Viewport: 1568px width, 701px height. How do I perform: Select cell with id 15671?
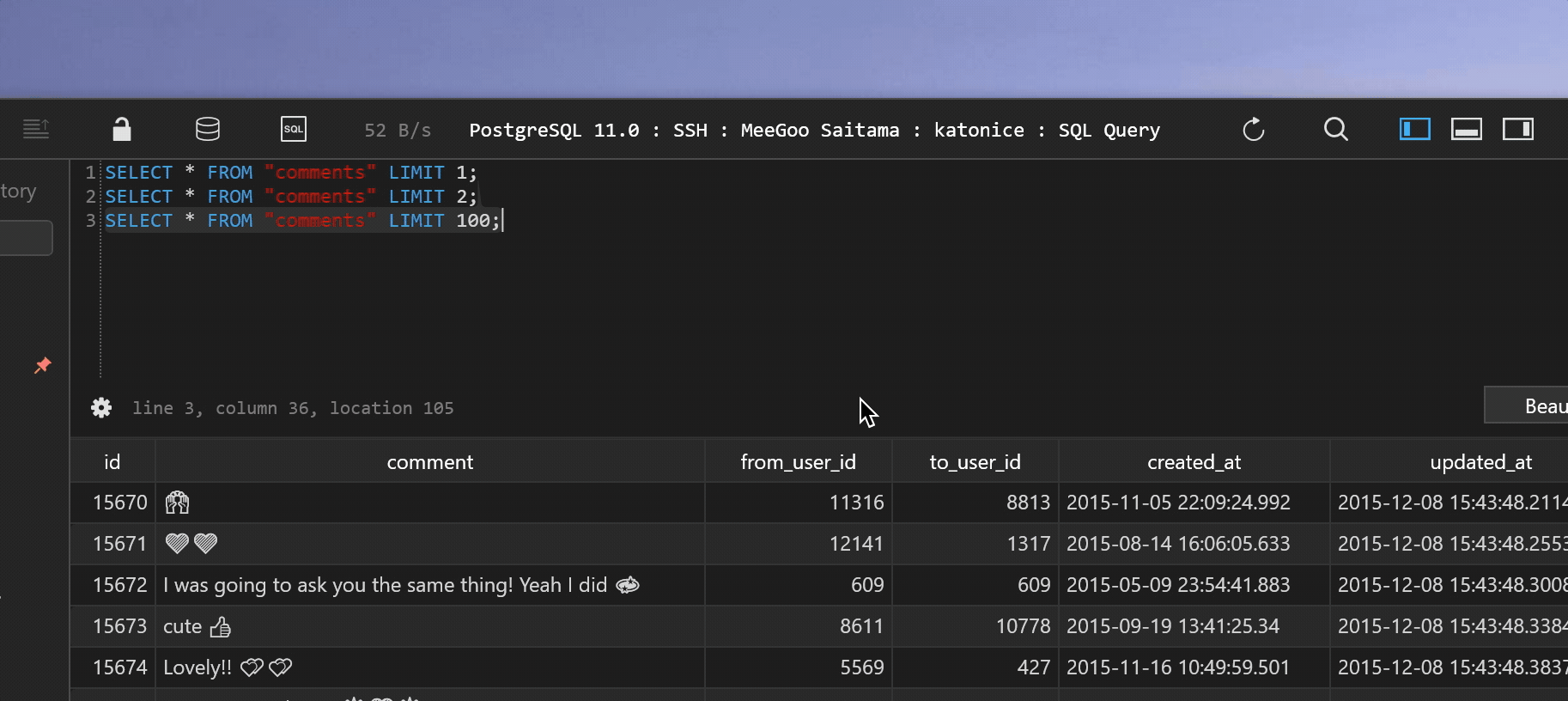(x=112, y=544)
